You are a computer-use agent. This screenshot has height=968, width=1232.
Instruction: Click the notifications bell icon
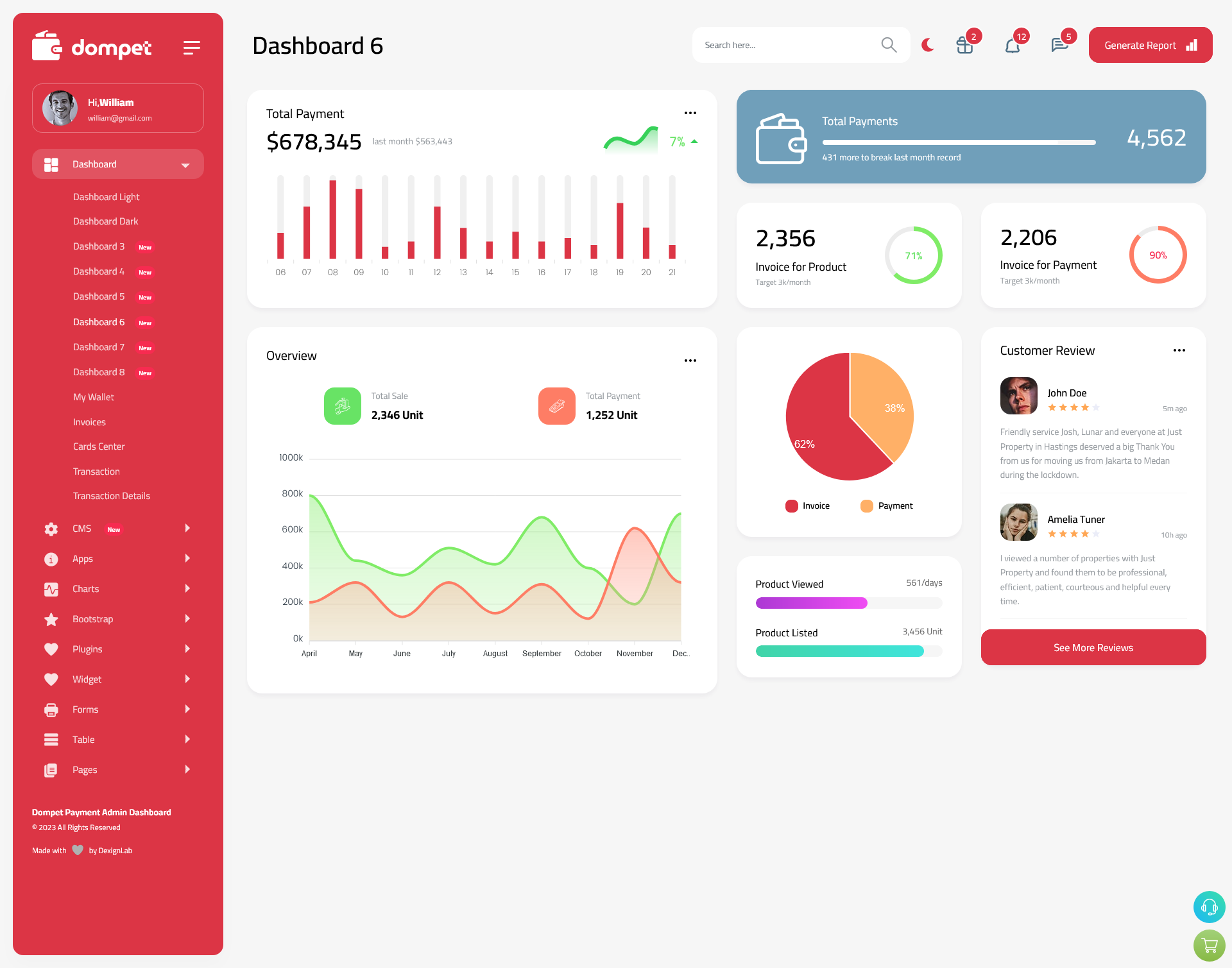click(1013, 45)
